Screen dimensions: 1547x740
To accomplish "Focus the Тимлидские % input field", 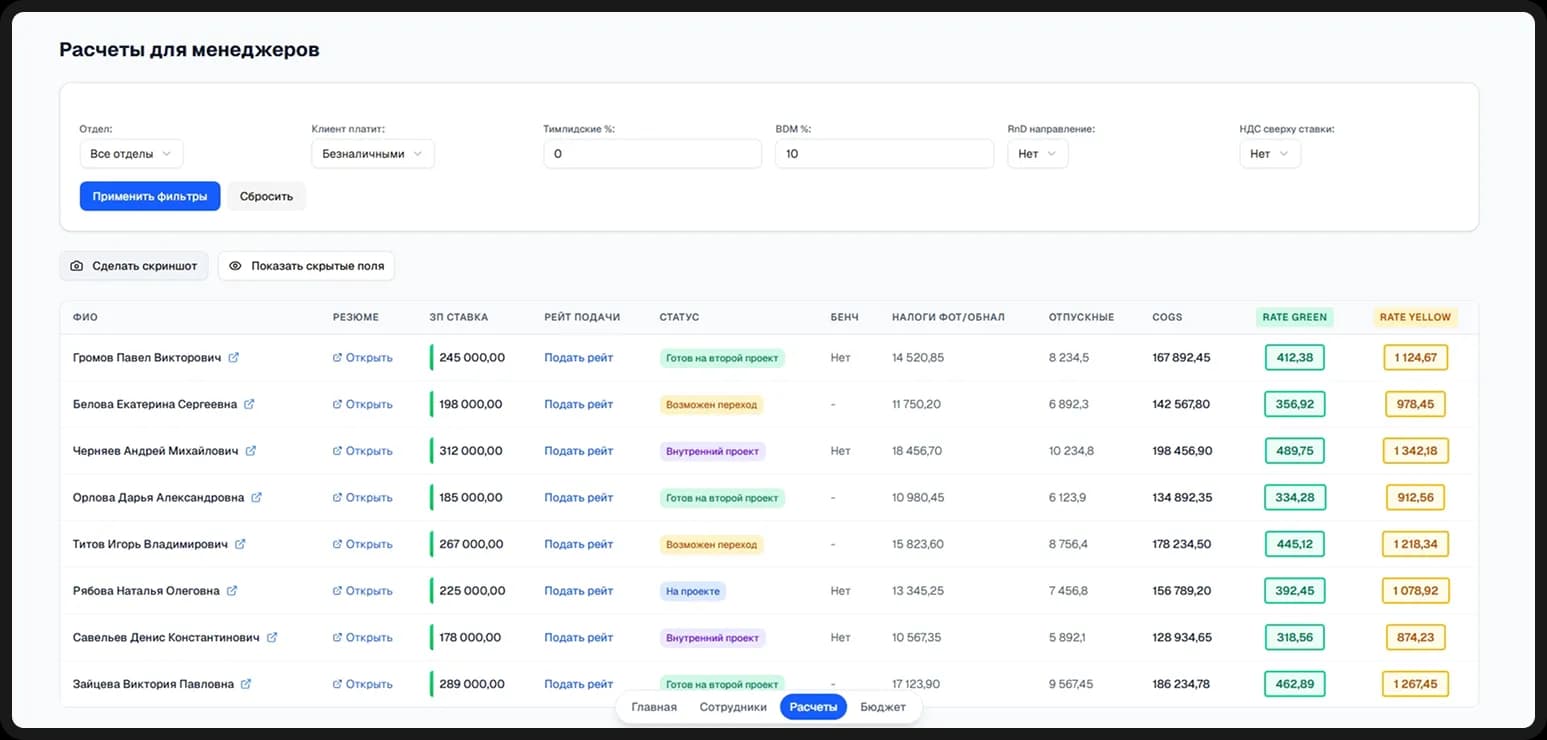I will 653,154.
